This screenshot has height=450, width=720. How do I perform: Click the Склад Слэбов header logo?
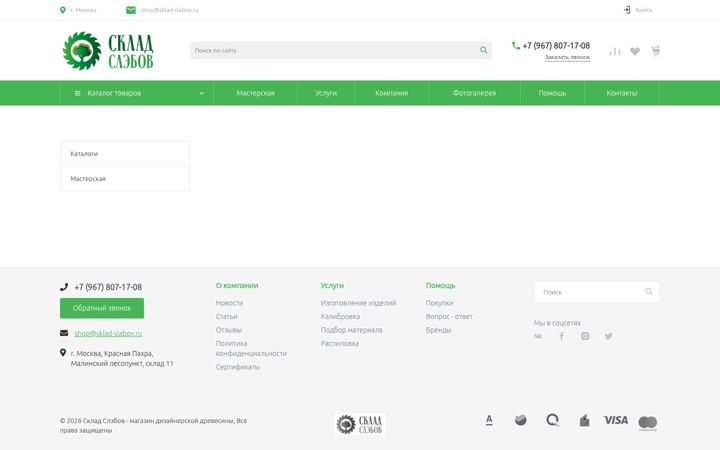pos(108,51)
